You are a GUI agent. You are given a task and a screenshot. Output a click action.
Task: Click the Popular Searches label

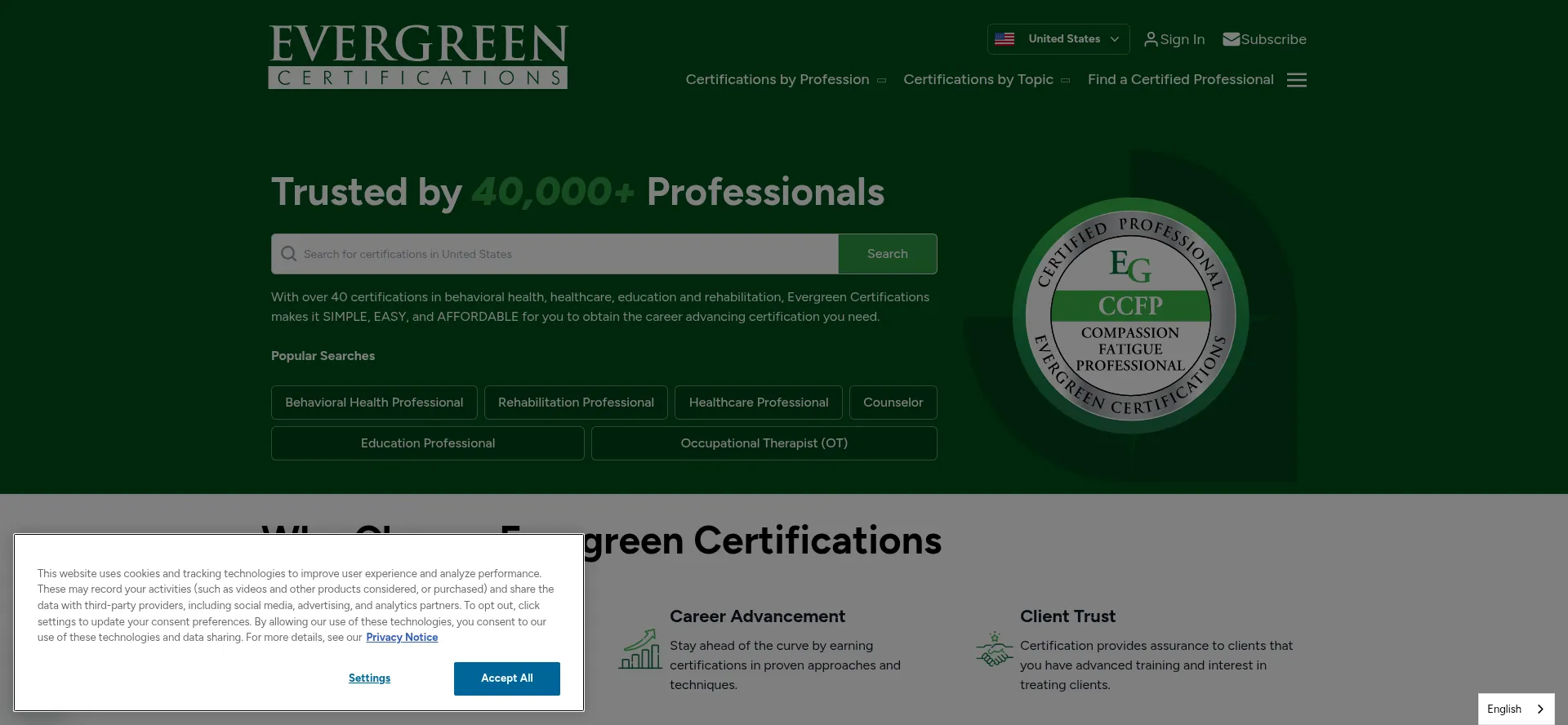(x=323, y=356)
